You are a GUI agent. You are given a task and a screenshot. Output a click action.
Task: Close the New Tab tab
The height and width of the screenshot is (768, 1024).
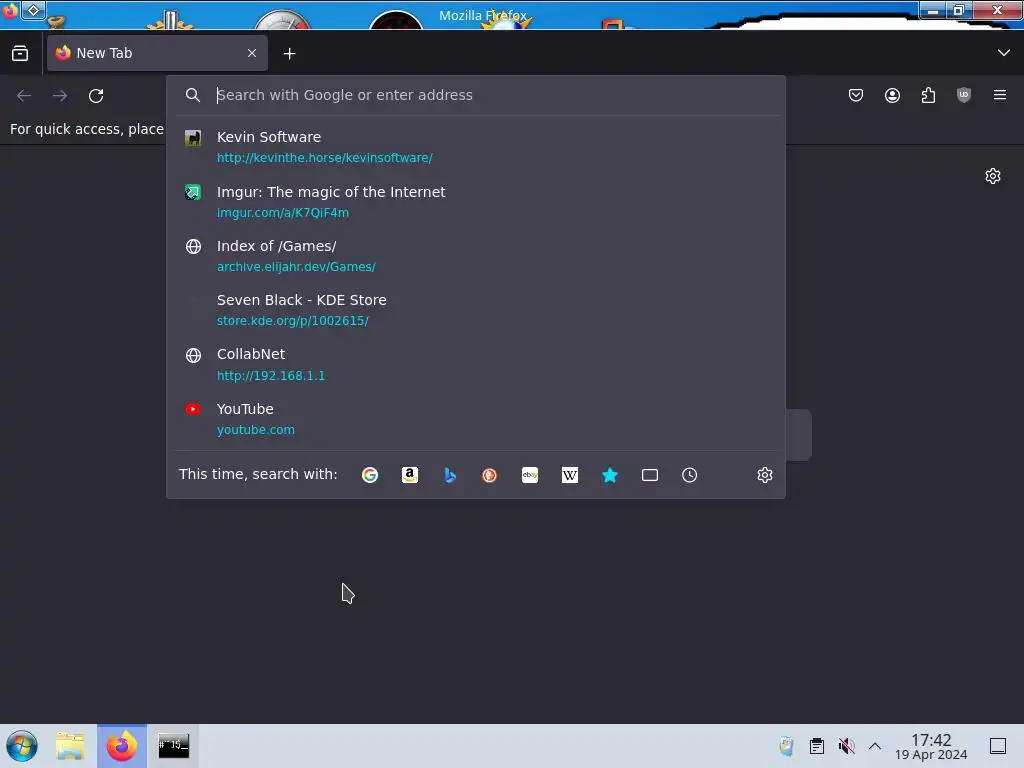tap(252, 53)
